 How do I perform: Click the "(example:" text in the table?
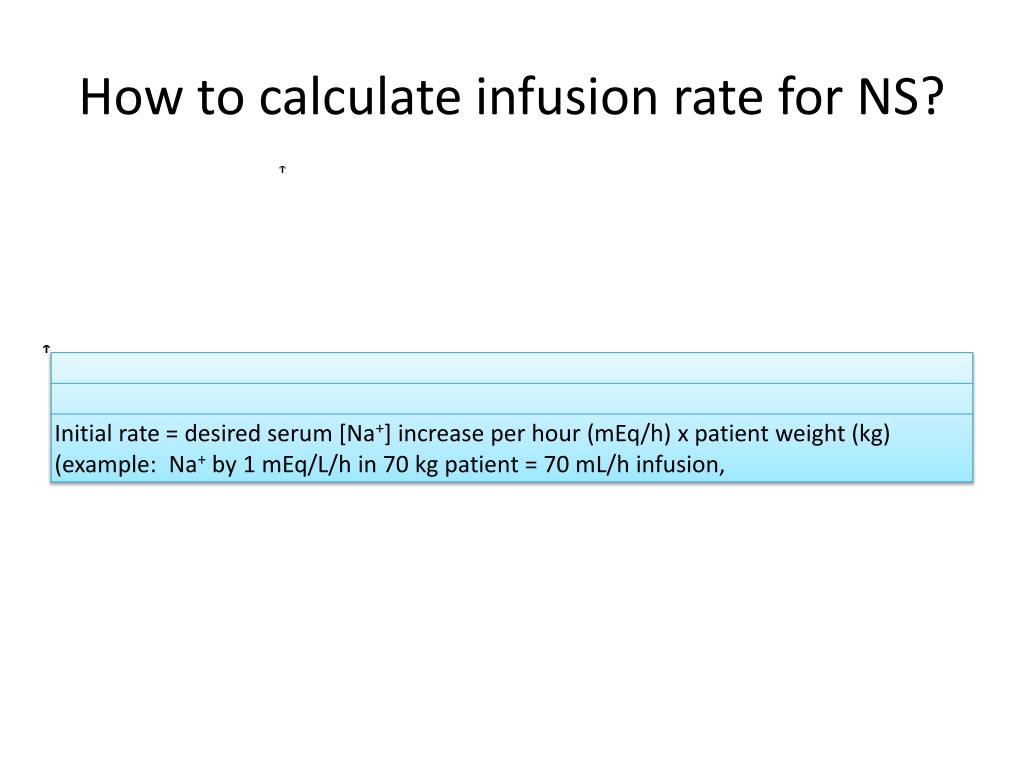(x=104, y=464)
